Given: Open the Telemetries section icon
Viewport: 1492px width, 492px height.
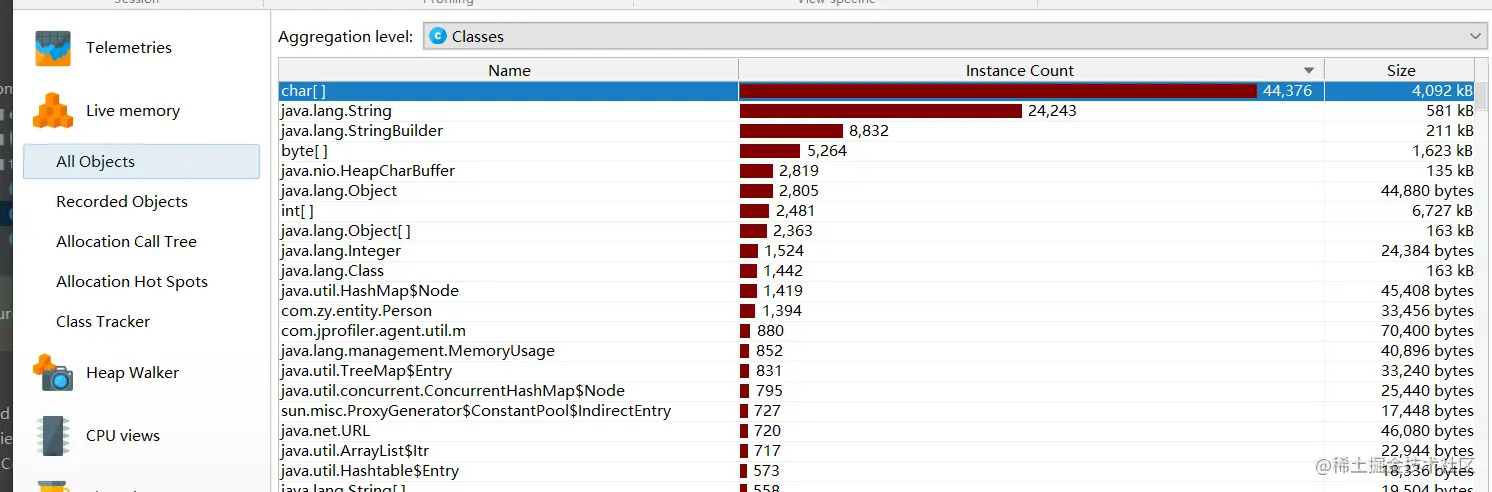Looking at the screenshot, I should click(x=53, y=48).
